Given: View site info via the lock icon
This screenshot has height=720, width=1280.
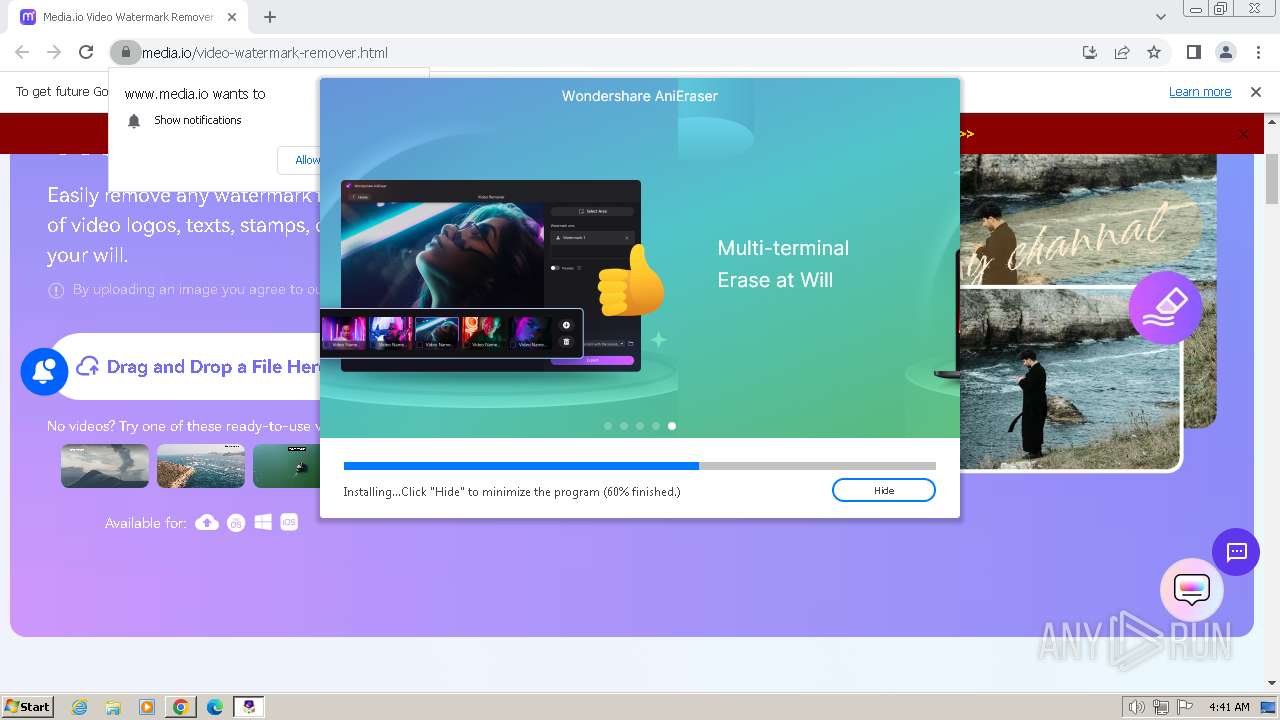Looking at the screenshot, I should pyautogui.click(x=124, y=52).
